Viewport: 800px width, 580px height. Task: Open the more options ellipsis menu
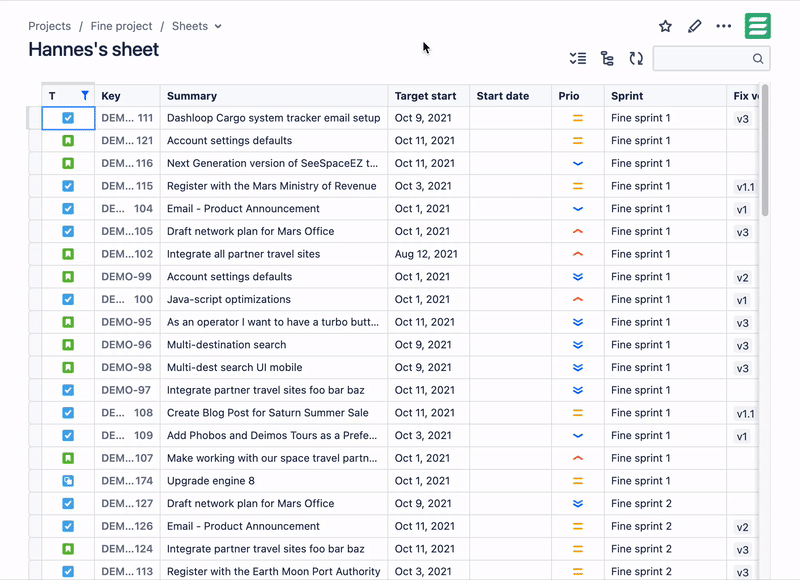pyautogui.click(x=724, y=26)
